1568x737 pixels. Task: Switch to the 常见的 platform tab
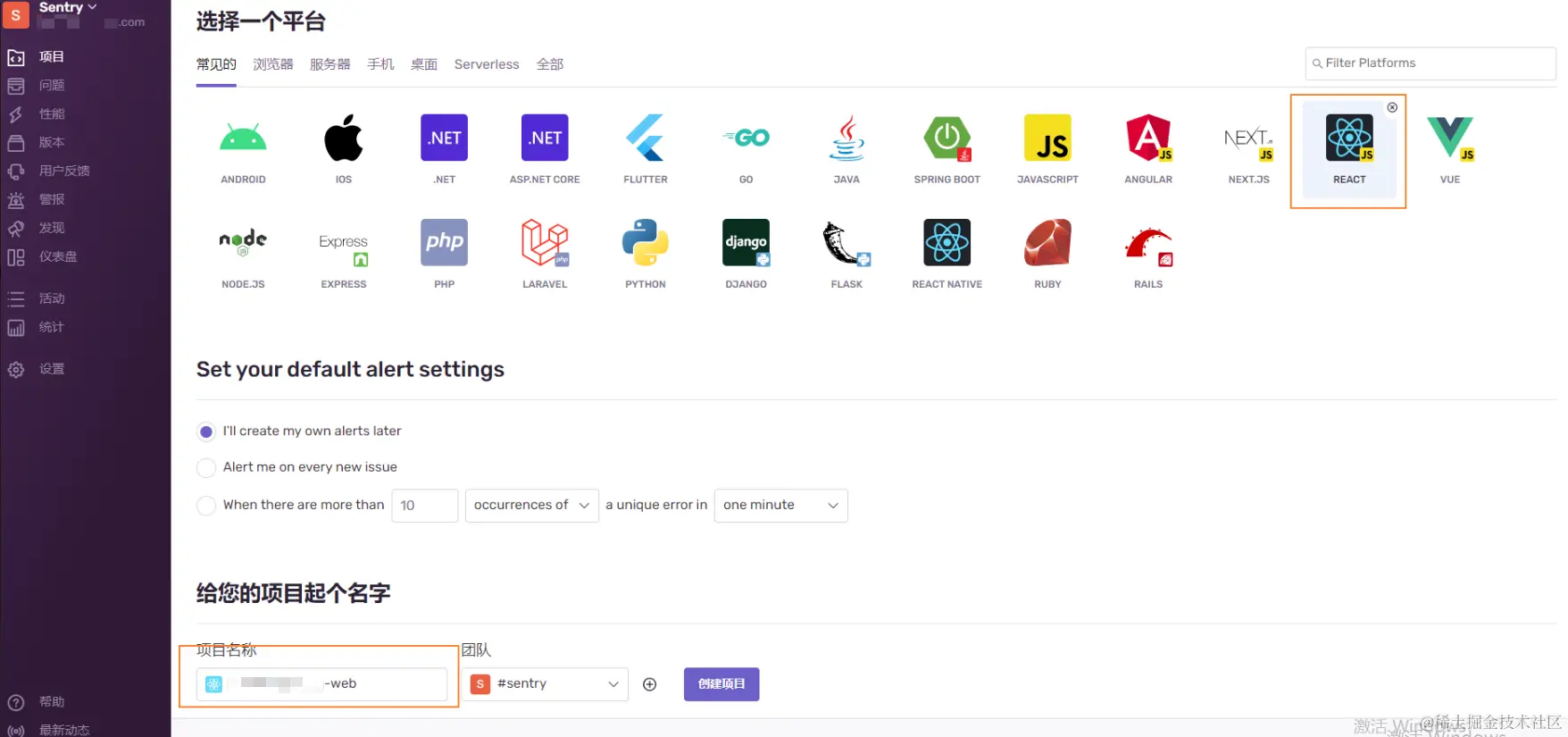coord(216,64)
